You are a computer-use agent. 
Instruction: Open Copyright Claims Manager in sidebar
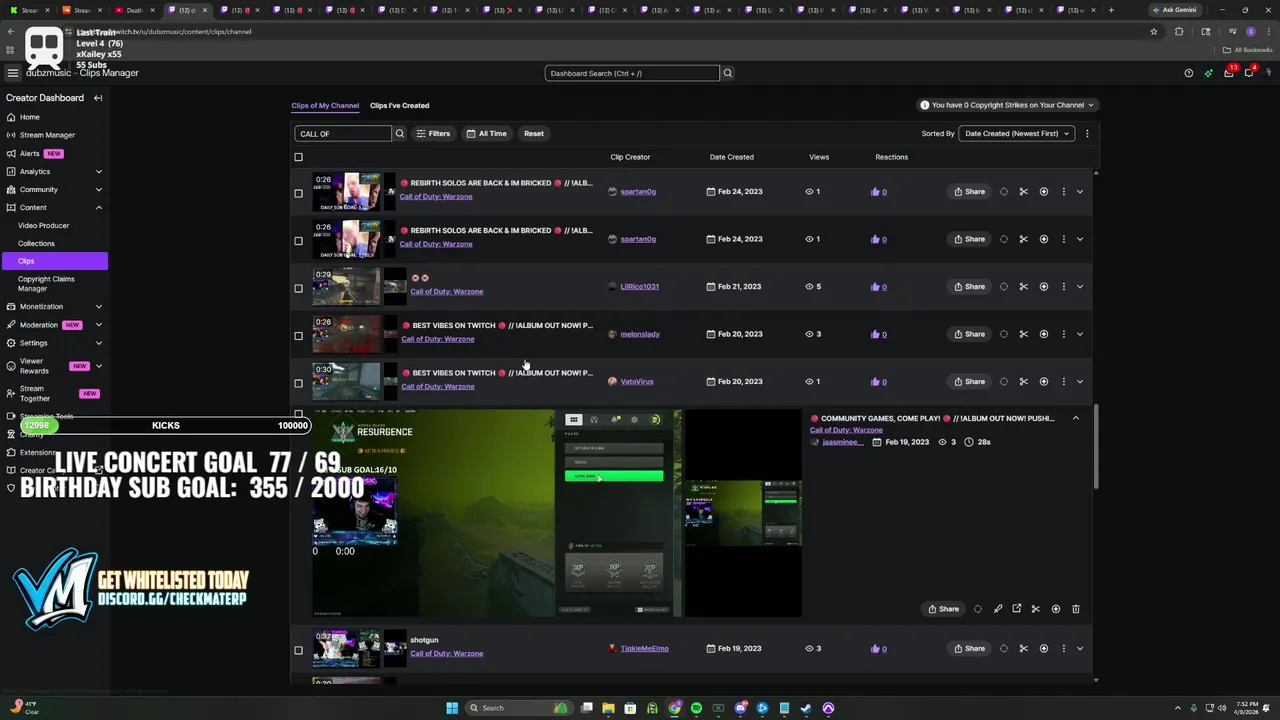pyautogui.click(x=46, y=284)
